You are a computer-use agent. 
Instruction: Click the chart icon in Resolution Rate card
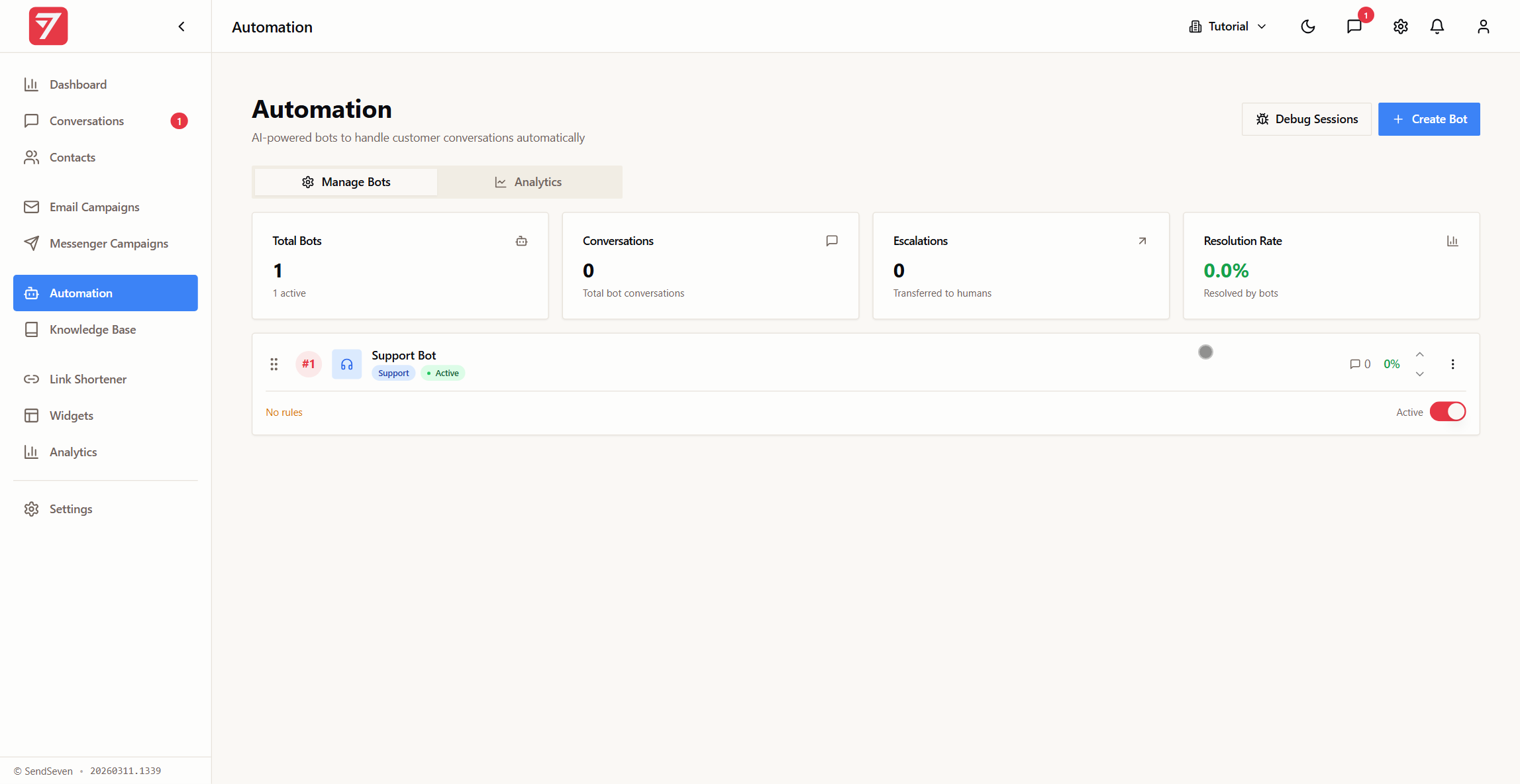coord(1452,241)
